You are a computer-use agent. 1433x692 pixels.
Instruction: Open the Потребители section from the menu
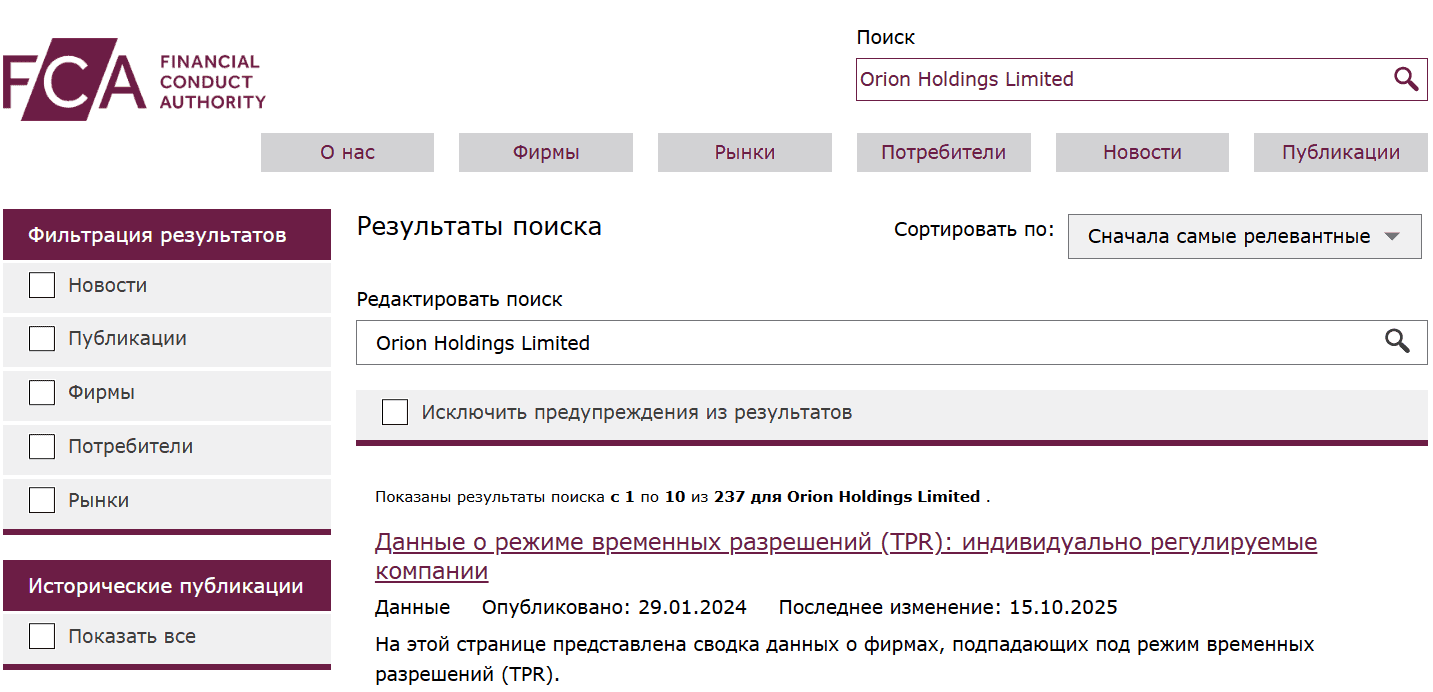tap(943, 152)
